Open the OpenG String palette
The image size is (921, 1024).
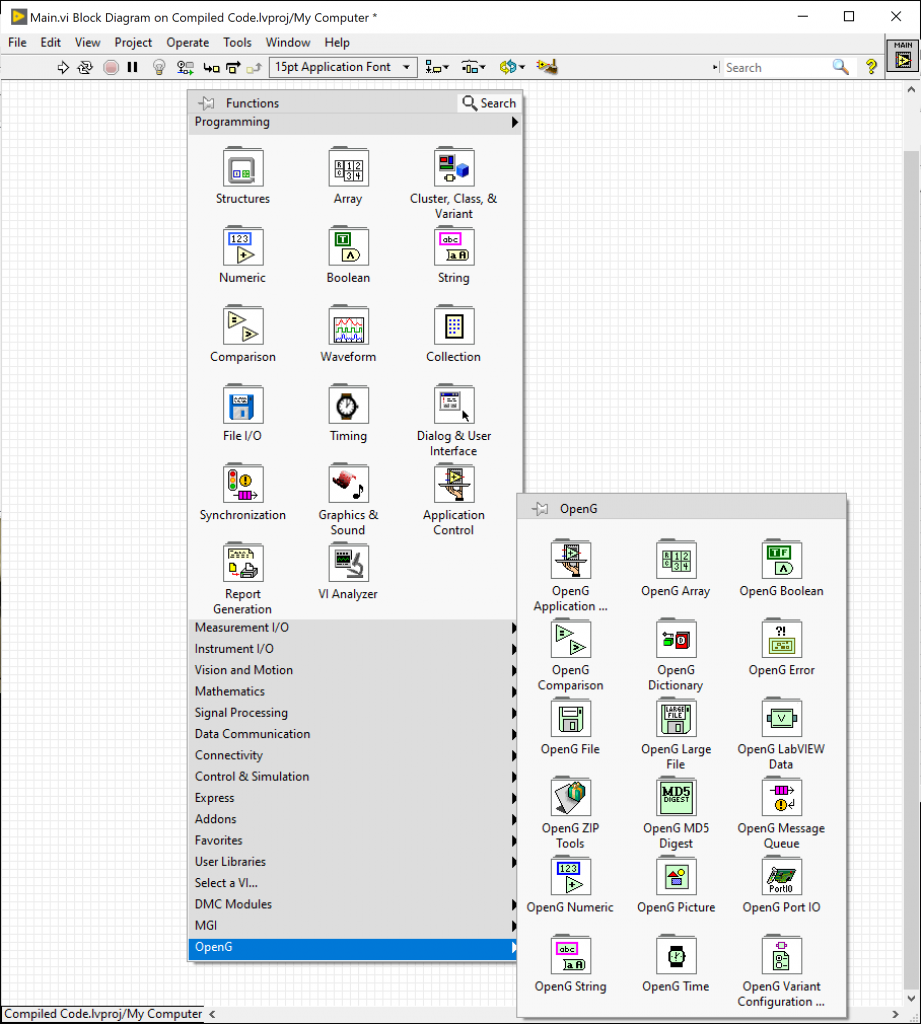tap(570, 955)
